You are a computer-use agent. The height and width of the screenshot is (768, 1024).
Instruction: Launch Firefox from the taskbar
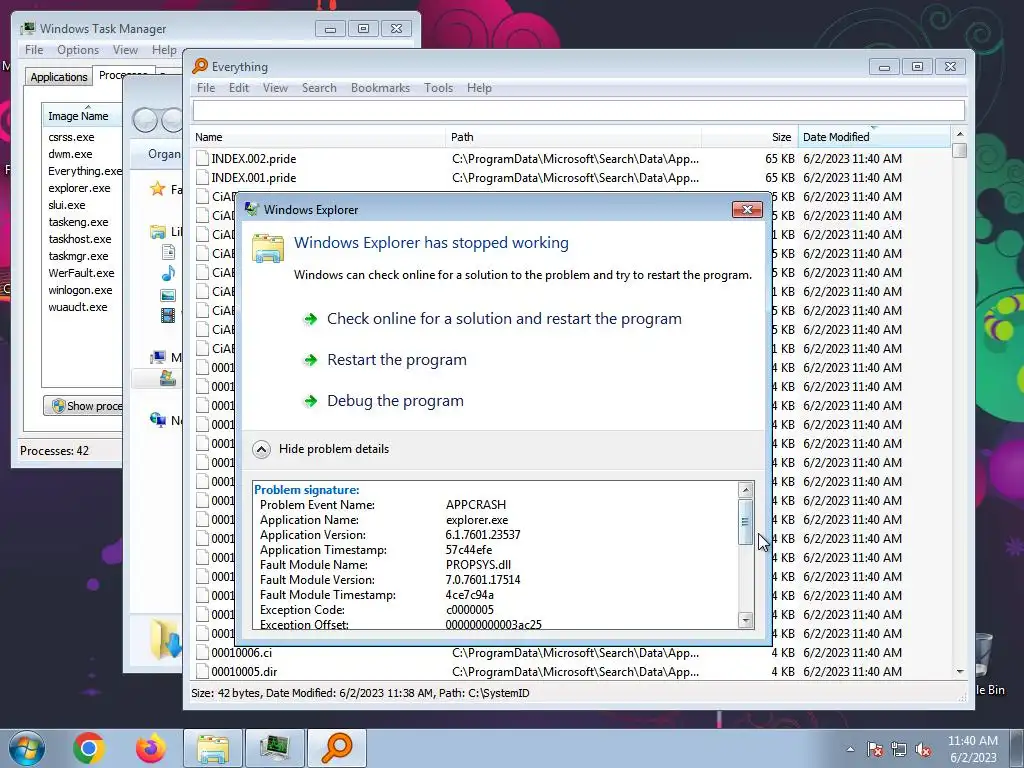[x=151, y=748]
